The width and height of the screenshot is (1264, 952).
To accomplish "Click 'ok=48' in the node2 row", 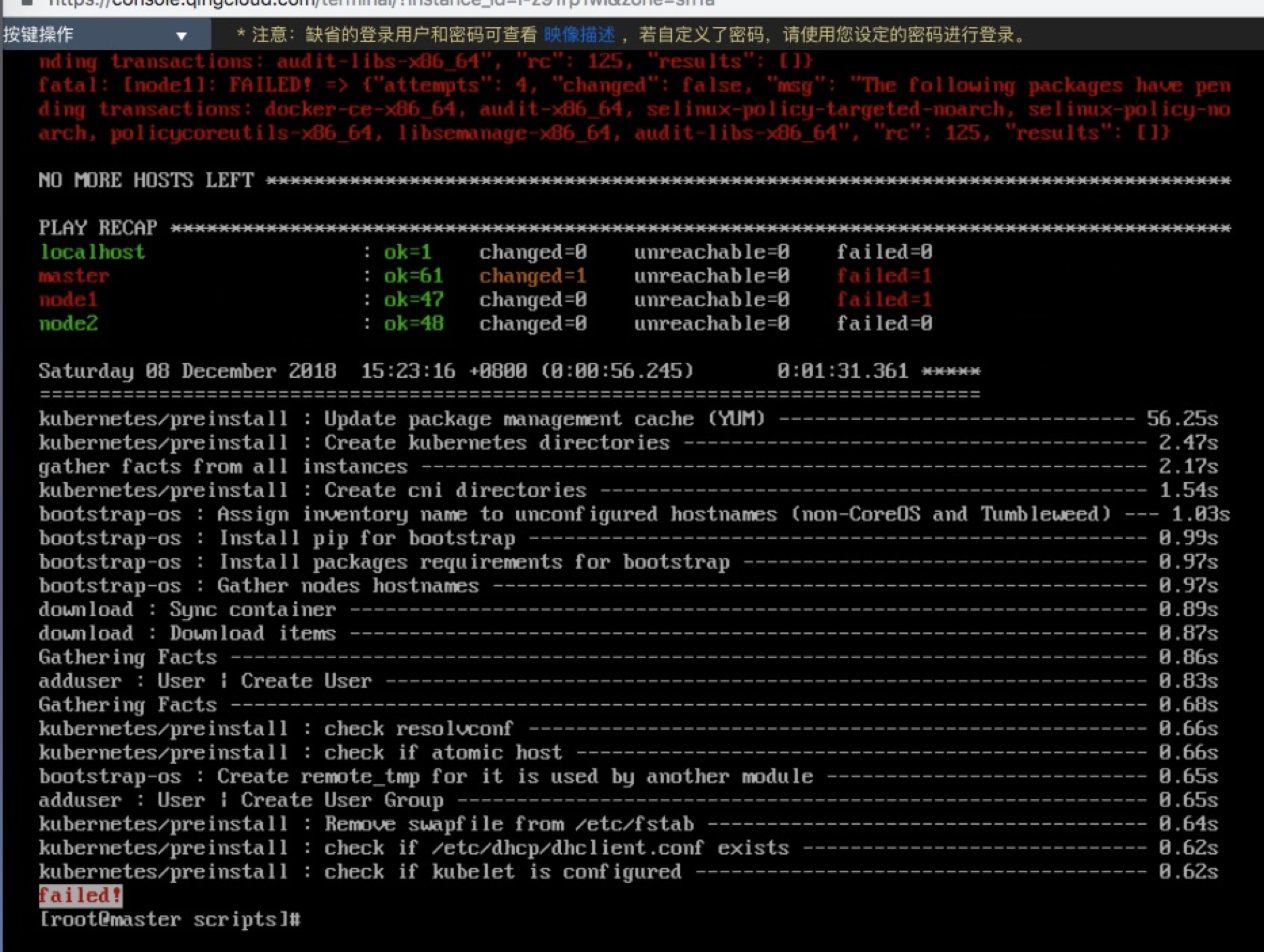I will 414,324.
